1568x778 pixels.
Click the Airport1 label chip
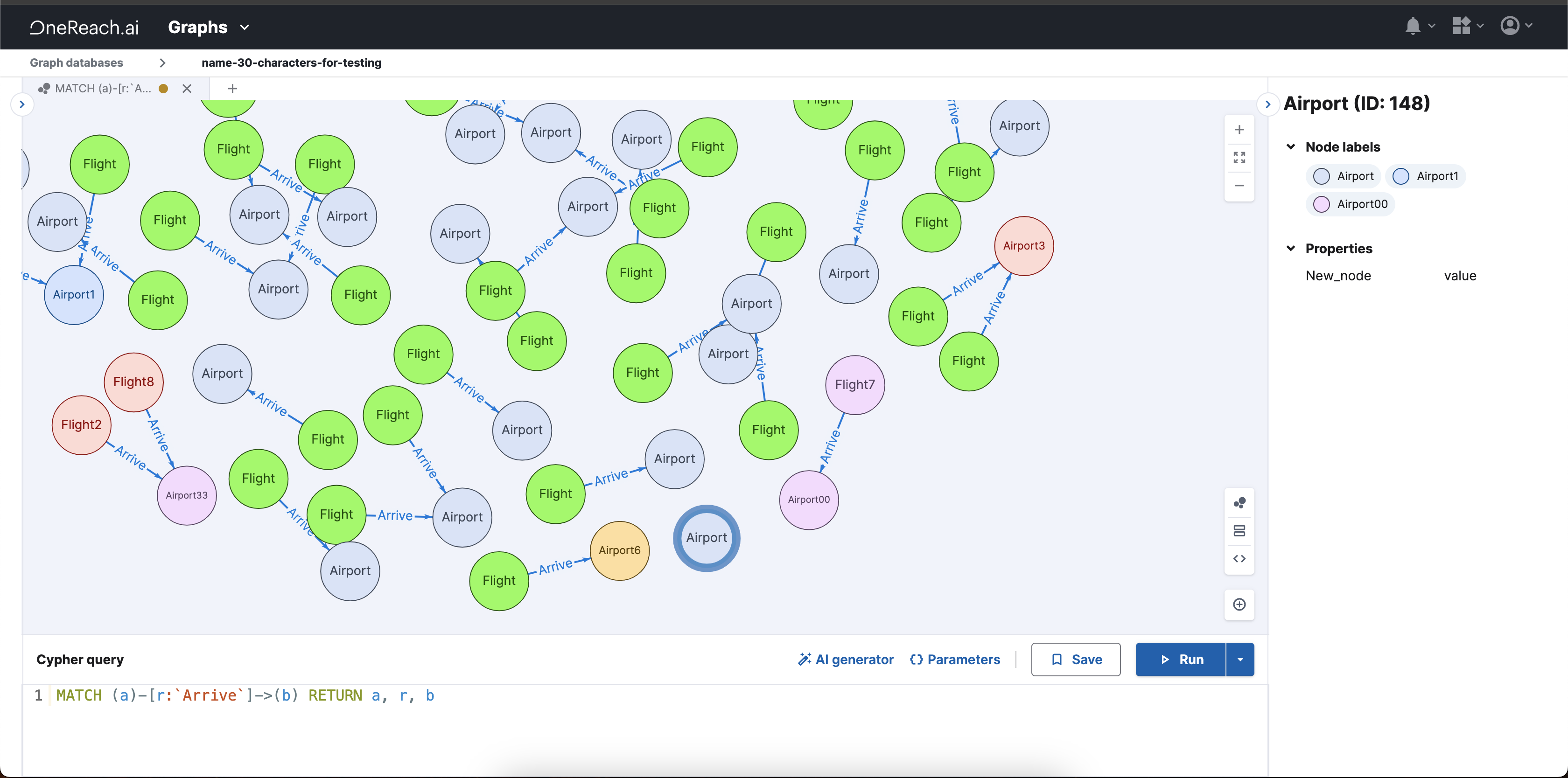point(1426,176)
